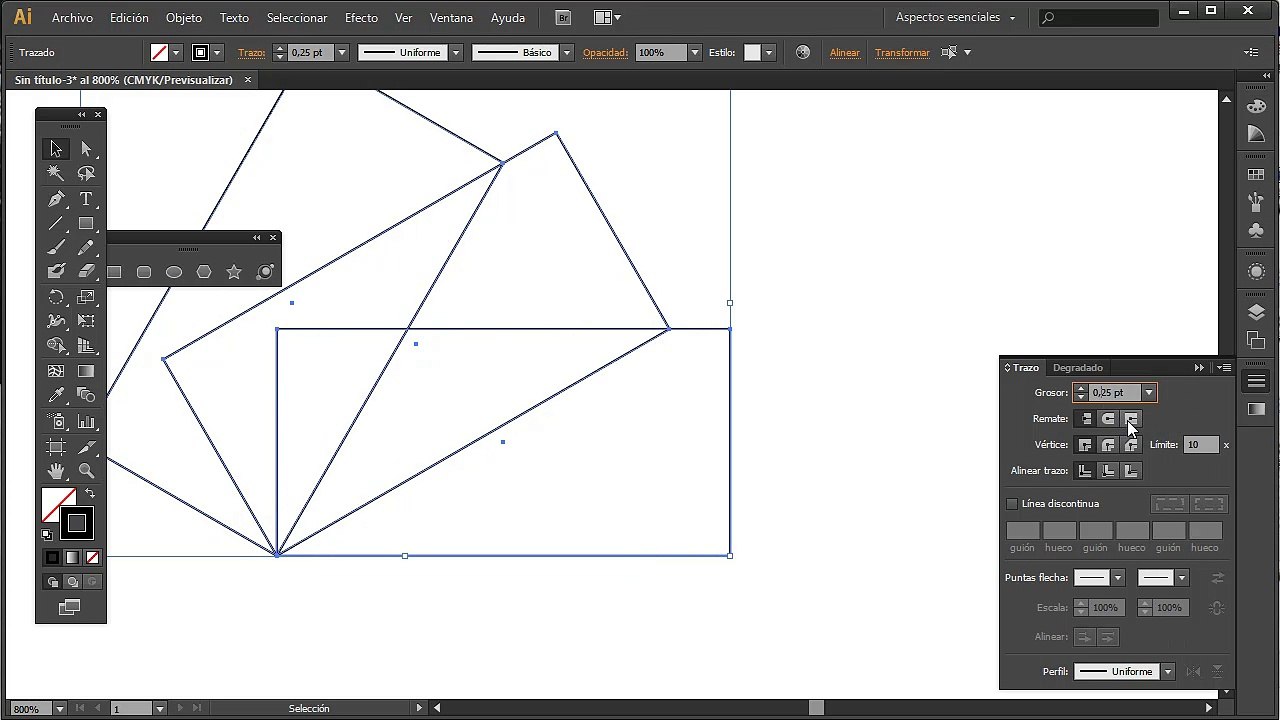The image size is (1280, 720).
Task: Select the Eyedropper tool
Action: click(x=56, y=395)
